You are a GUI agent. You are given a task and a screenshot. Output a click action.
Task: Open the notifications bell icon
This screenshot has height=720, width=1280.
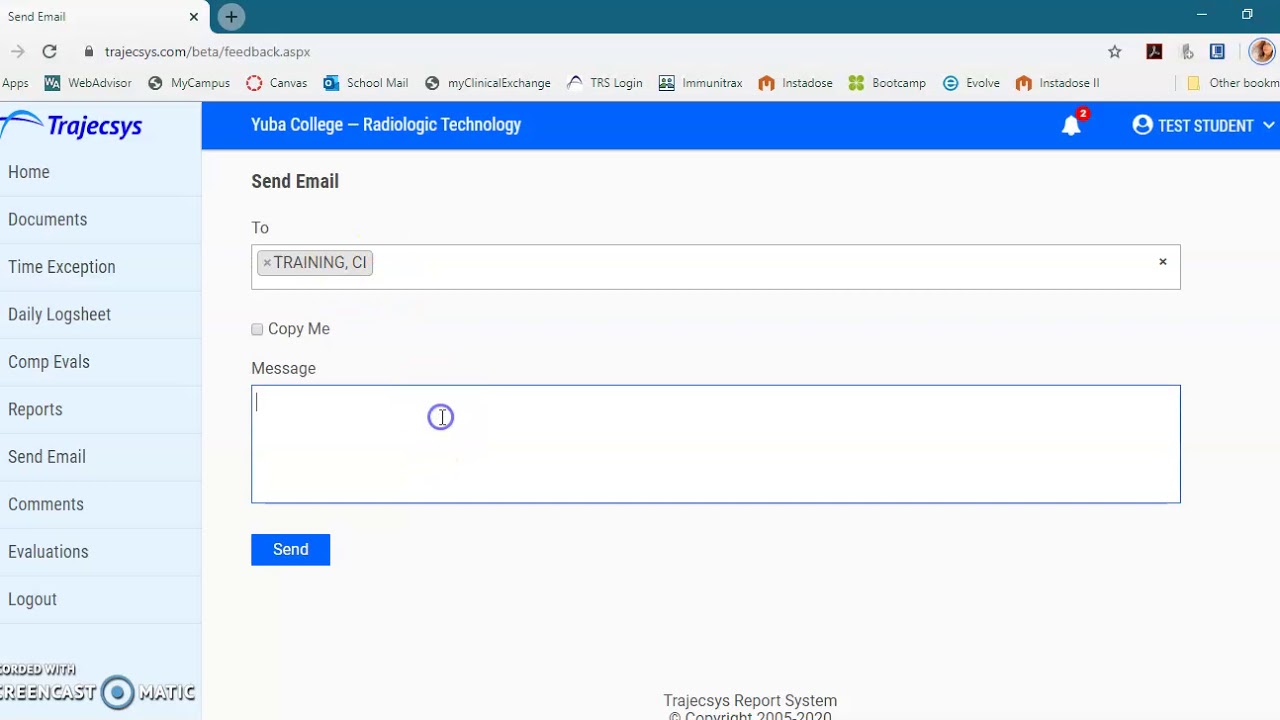(1071, 126)
